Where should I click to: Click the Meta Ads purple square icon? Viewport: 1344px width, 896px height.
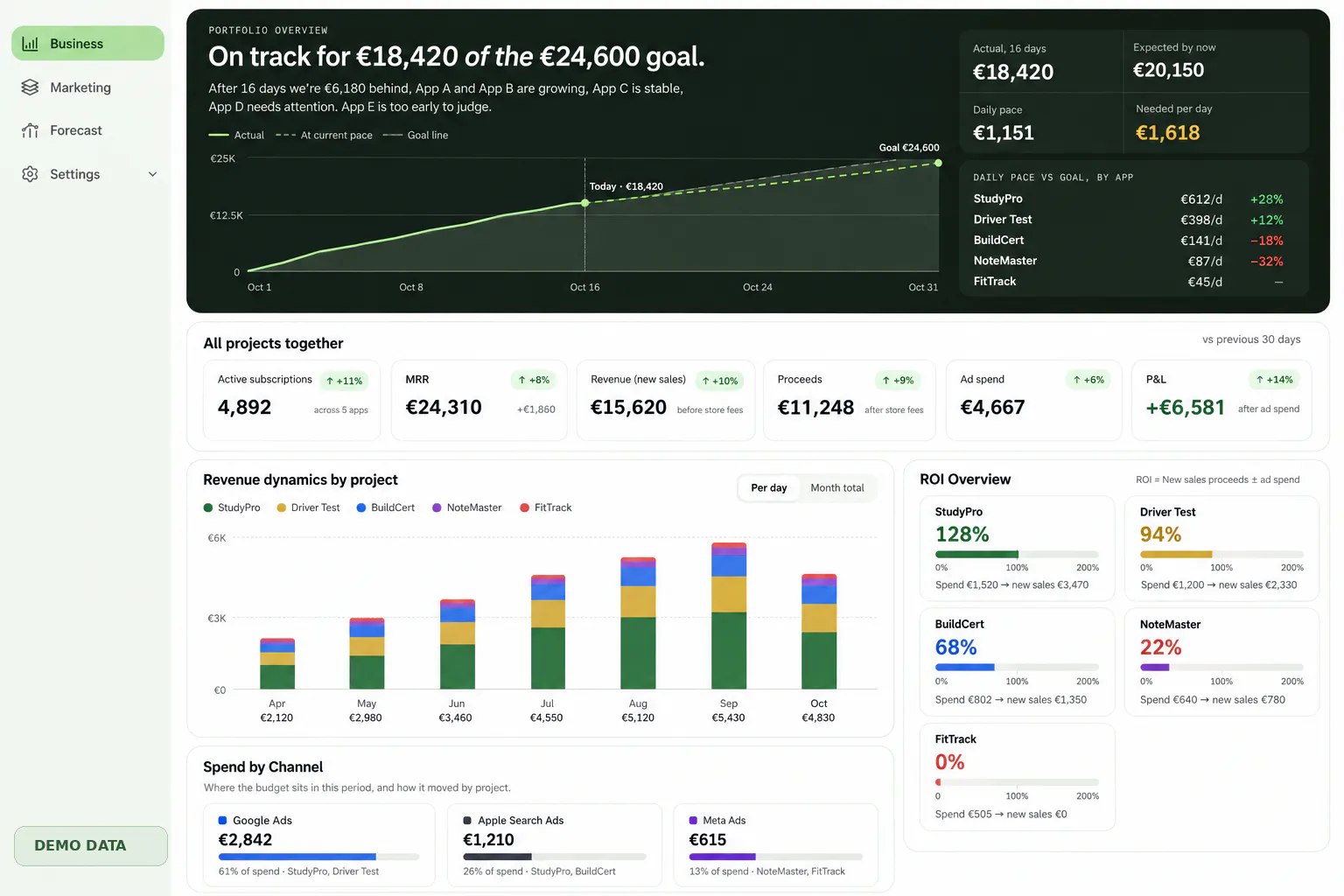693,821
